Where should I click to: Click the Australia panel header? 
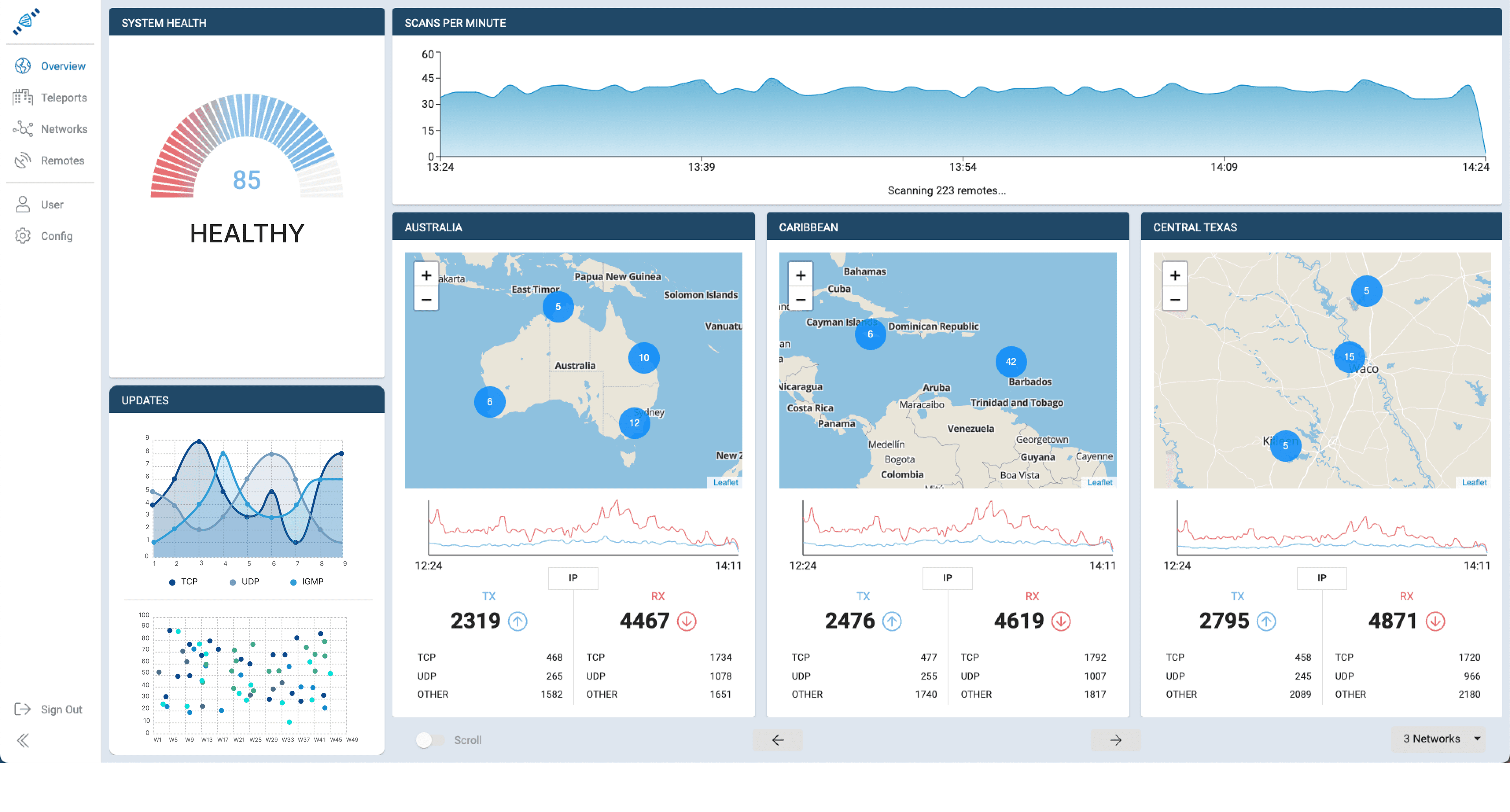pos(573,227)
